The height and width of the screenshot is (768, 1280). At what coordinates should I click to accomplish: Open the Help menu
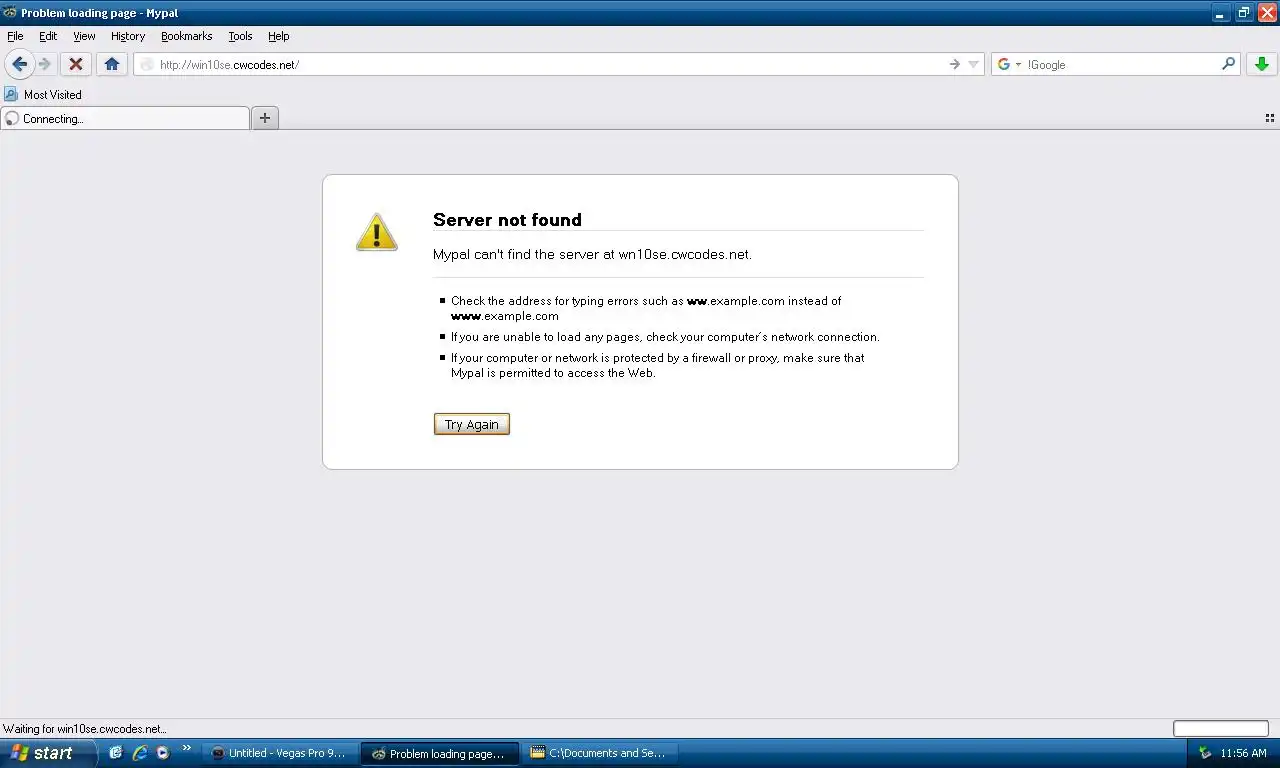click(279, 36)
